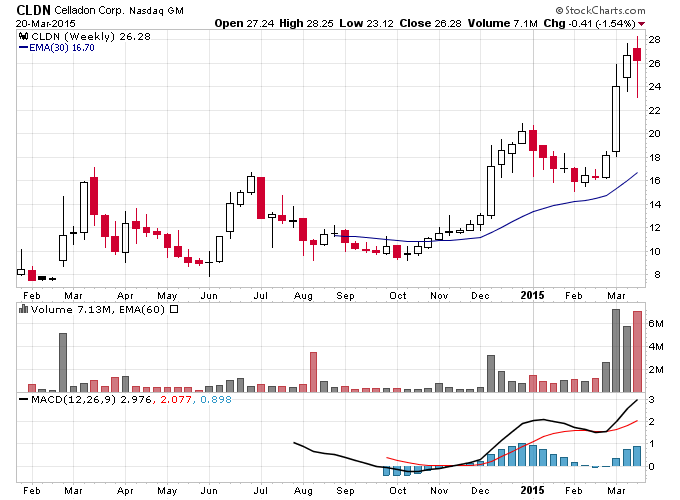
Task: Click the Celladon Corp. company name
Action: tap(89, 10)
